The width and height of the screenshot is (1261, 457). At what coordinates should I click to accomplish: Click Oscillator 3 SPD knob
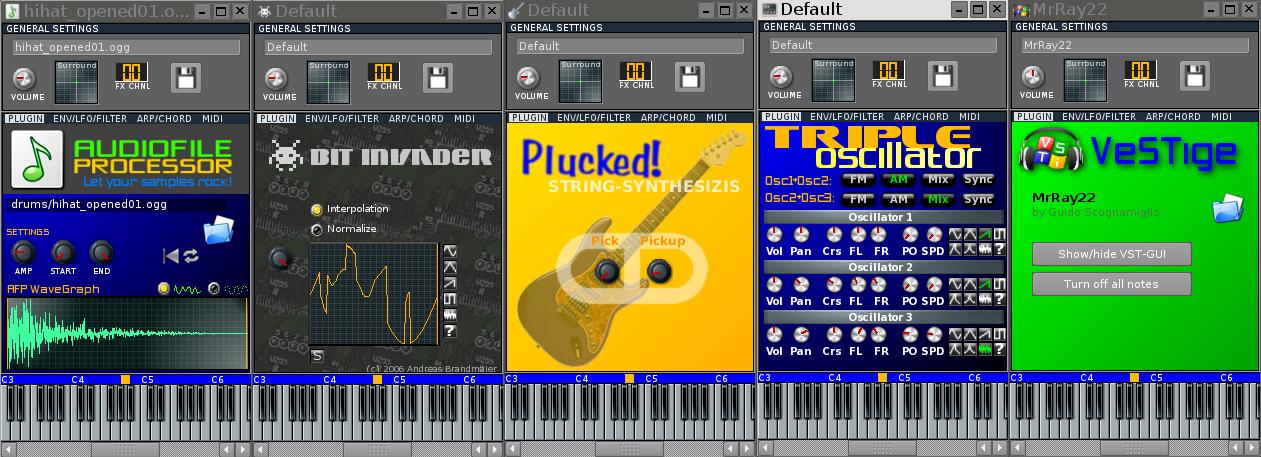(933, 334)
